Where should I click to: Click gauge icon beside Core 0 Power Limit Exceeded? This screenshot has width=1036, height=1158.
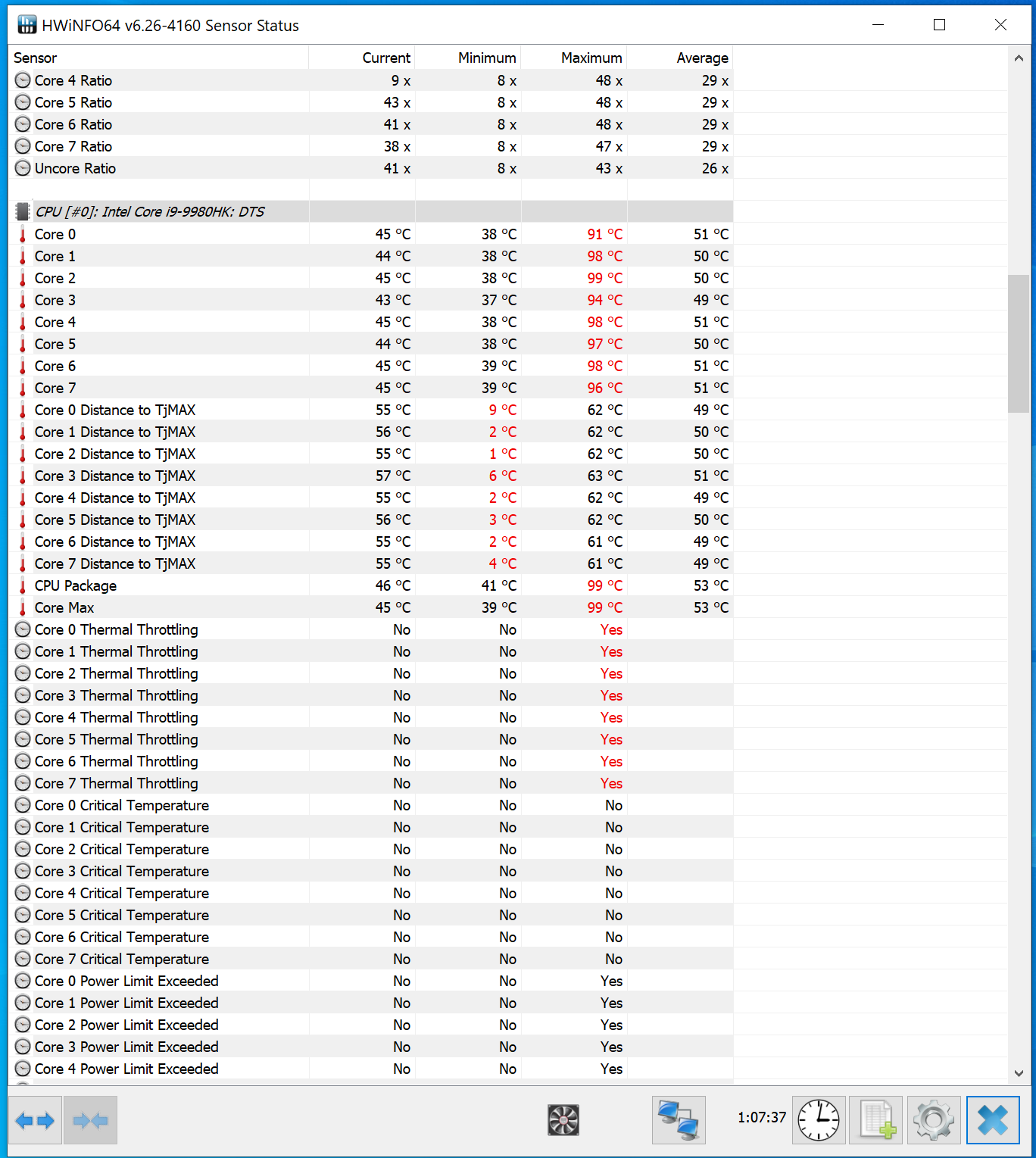(x=23, y=981)
